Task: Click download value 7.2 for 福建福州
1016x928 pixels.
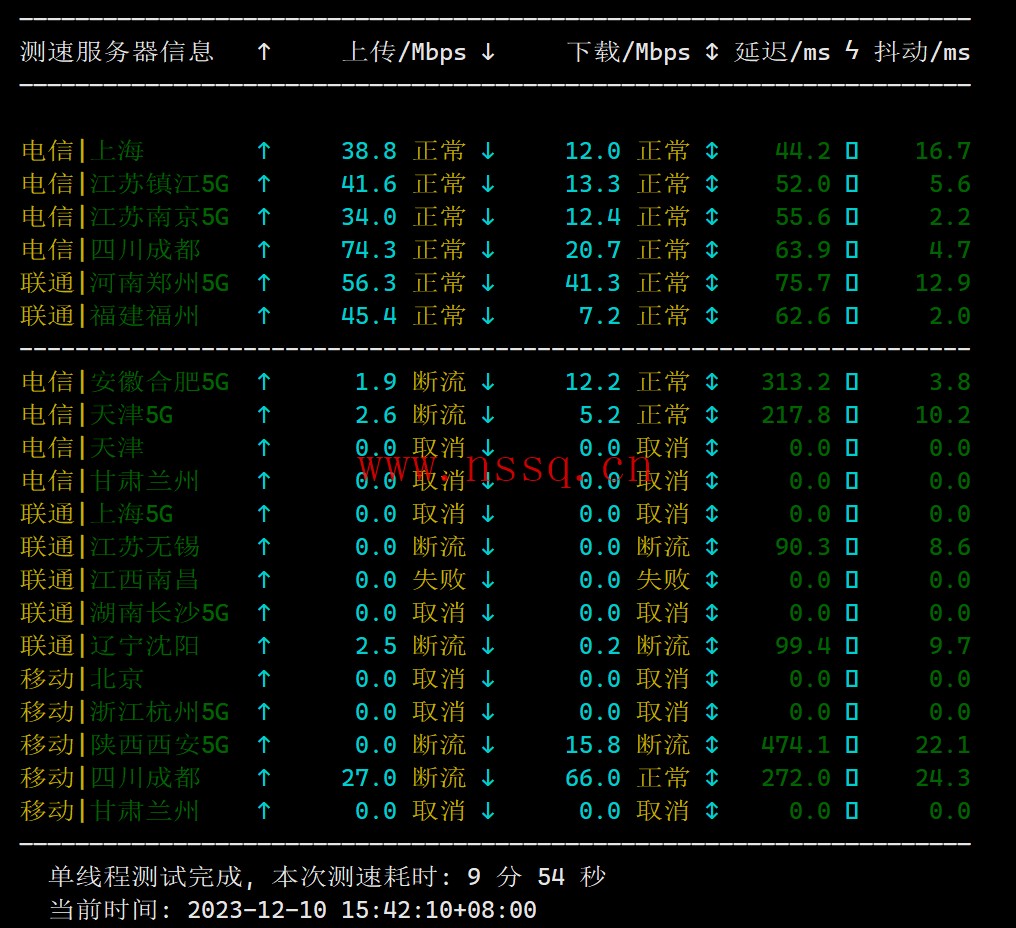Action: pos(600,316)
